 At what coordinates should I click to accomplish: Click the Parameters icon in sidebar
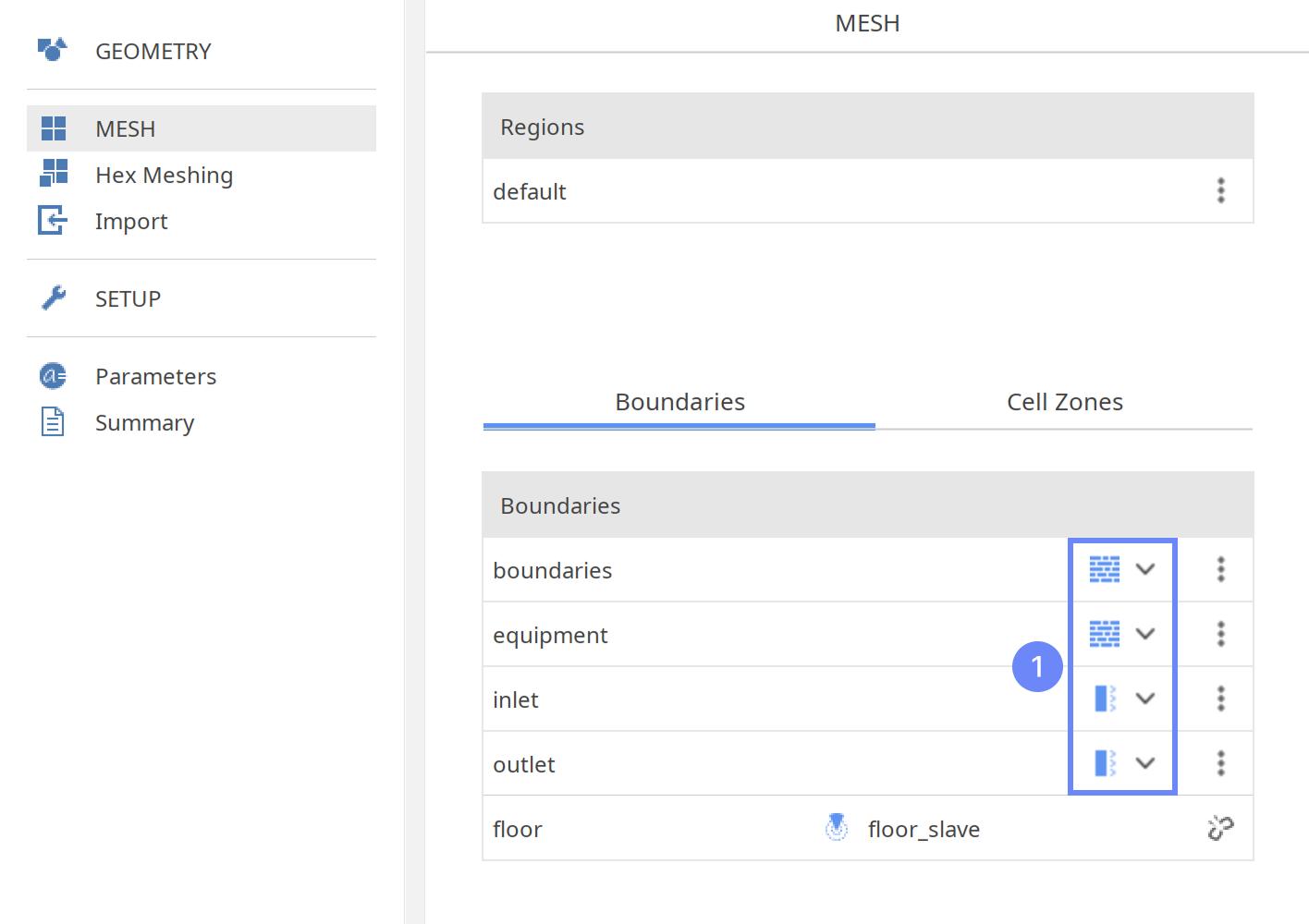point(53,375)
